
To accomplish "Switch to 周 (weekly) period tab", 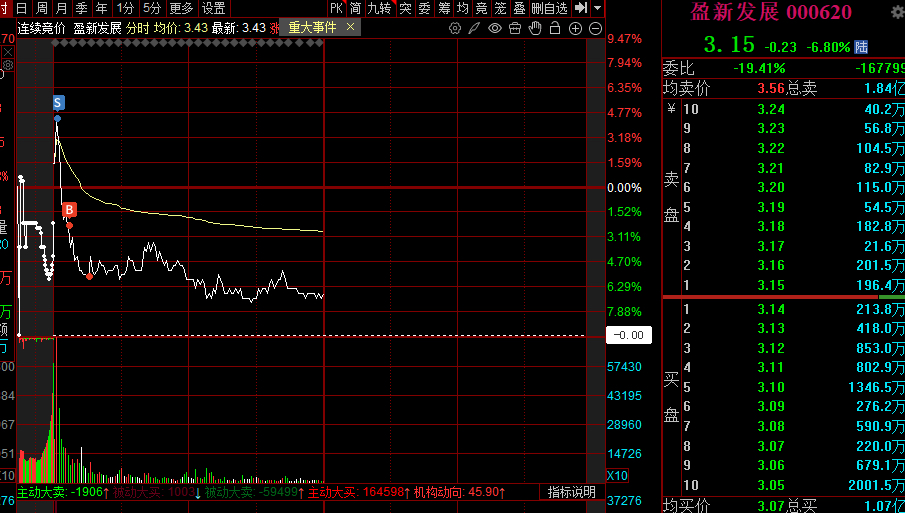I will tap(42, 8).
